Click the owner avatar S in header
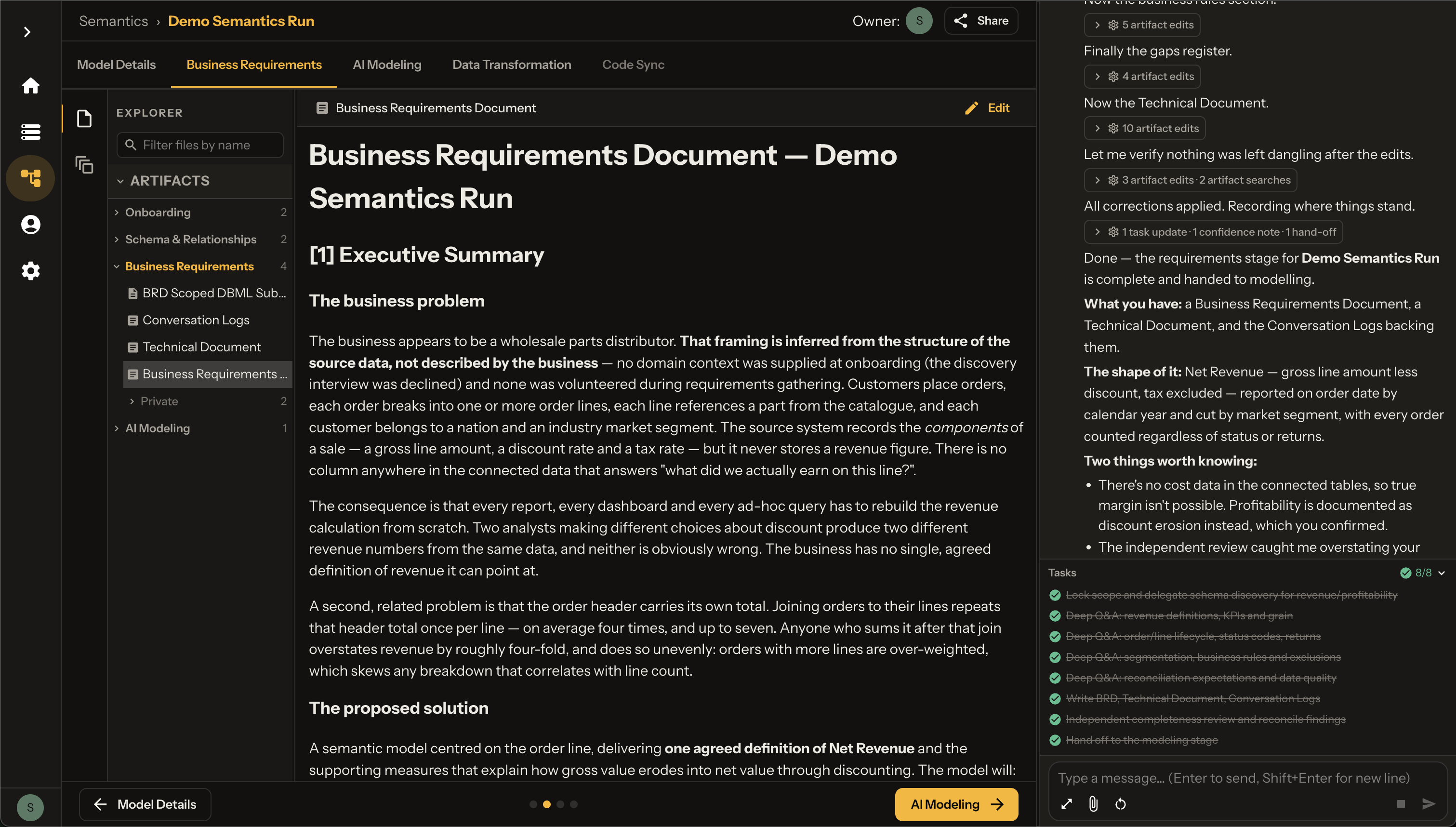1456x827 pixels. [919, 21]
